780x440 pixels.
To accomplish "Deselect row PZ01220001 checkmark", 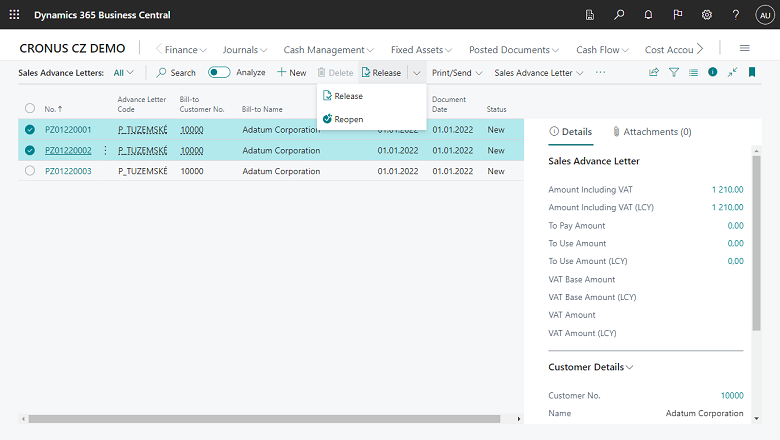I will (30, 130).
